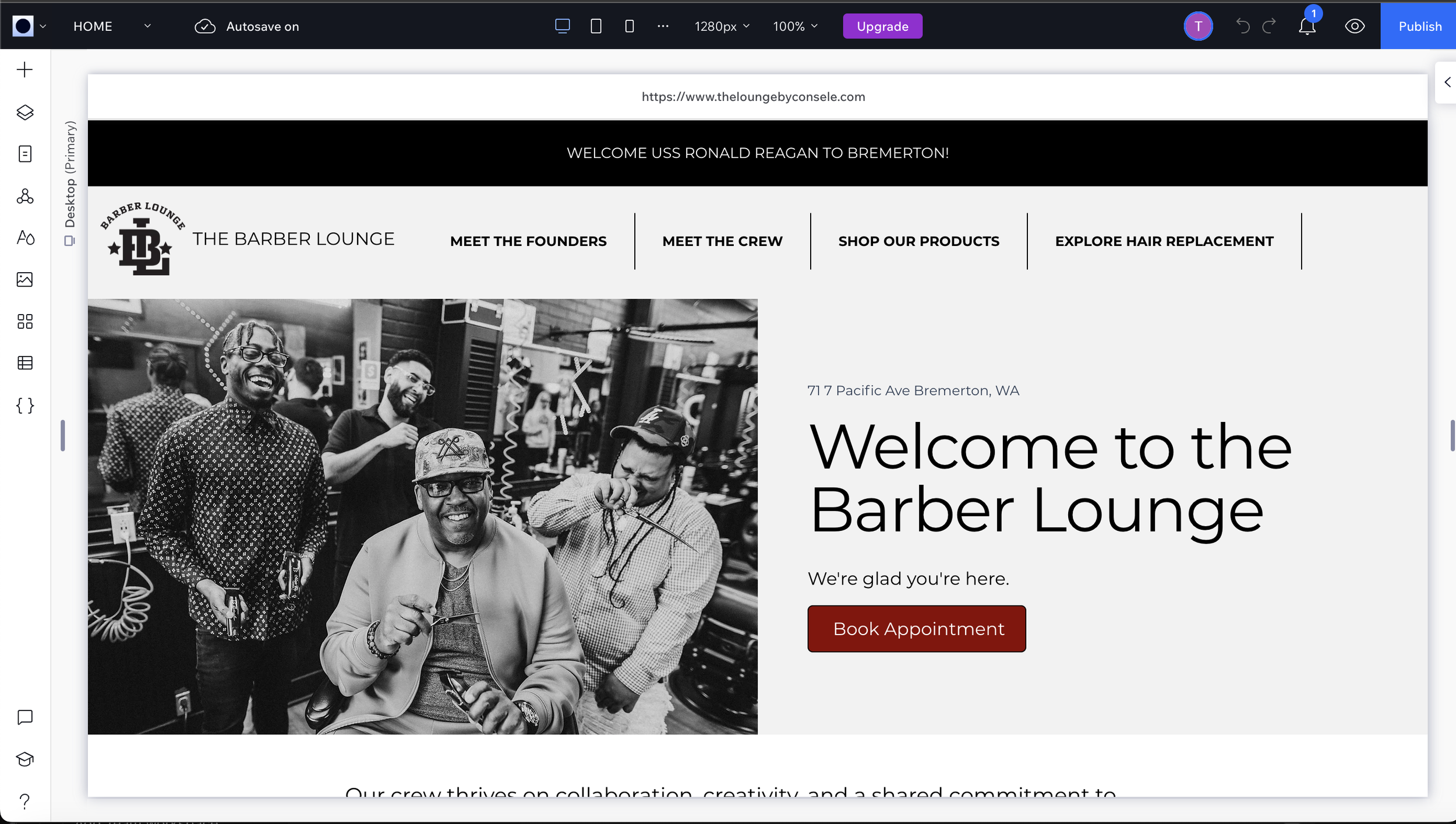1456x824 pixels.
Task: Open the Media image panel
Action: coord(24,280)
